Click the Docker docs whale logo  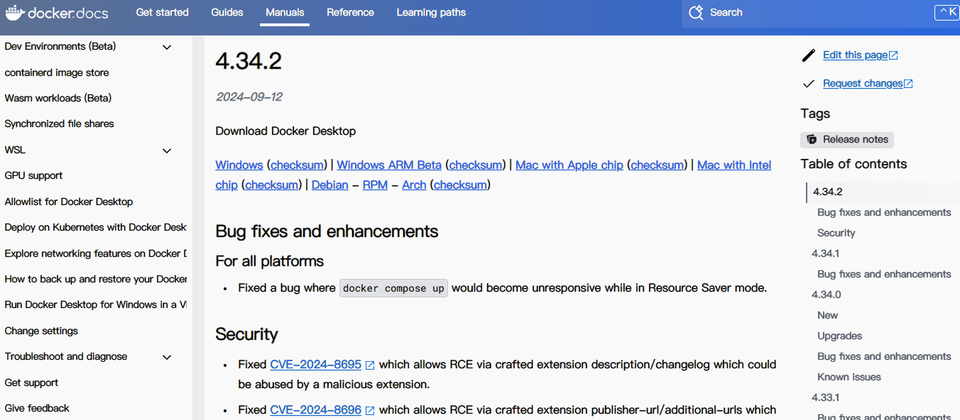(x=57, y=12)
